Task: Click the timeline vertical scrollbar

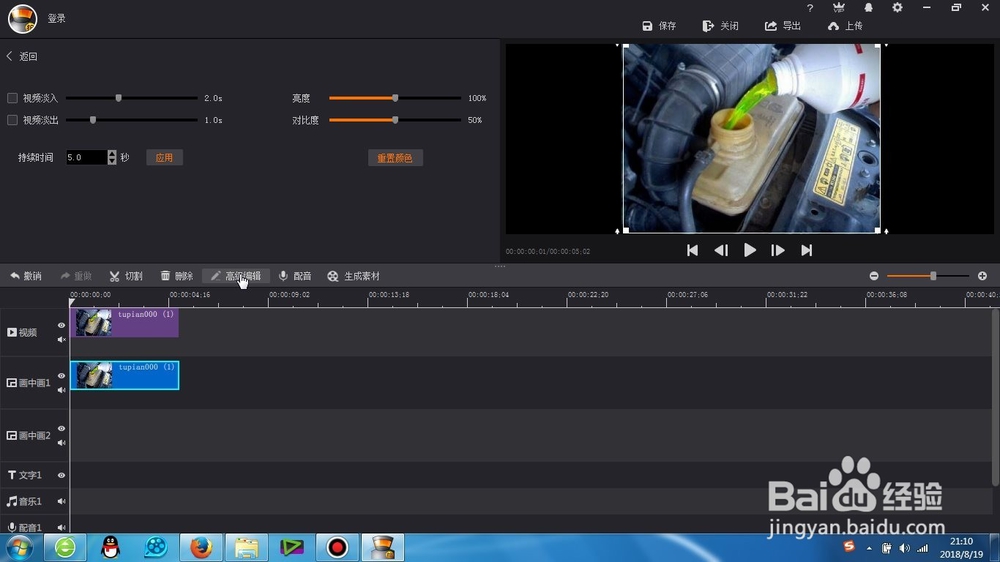Action: tap(996, 396)
